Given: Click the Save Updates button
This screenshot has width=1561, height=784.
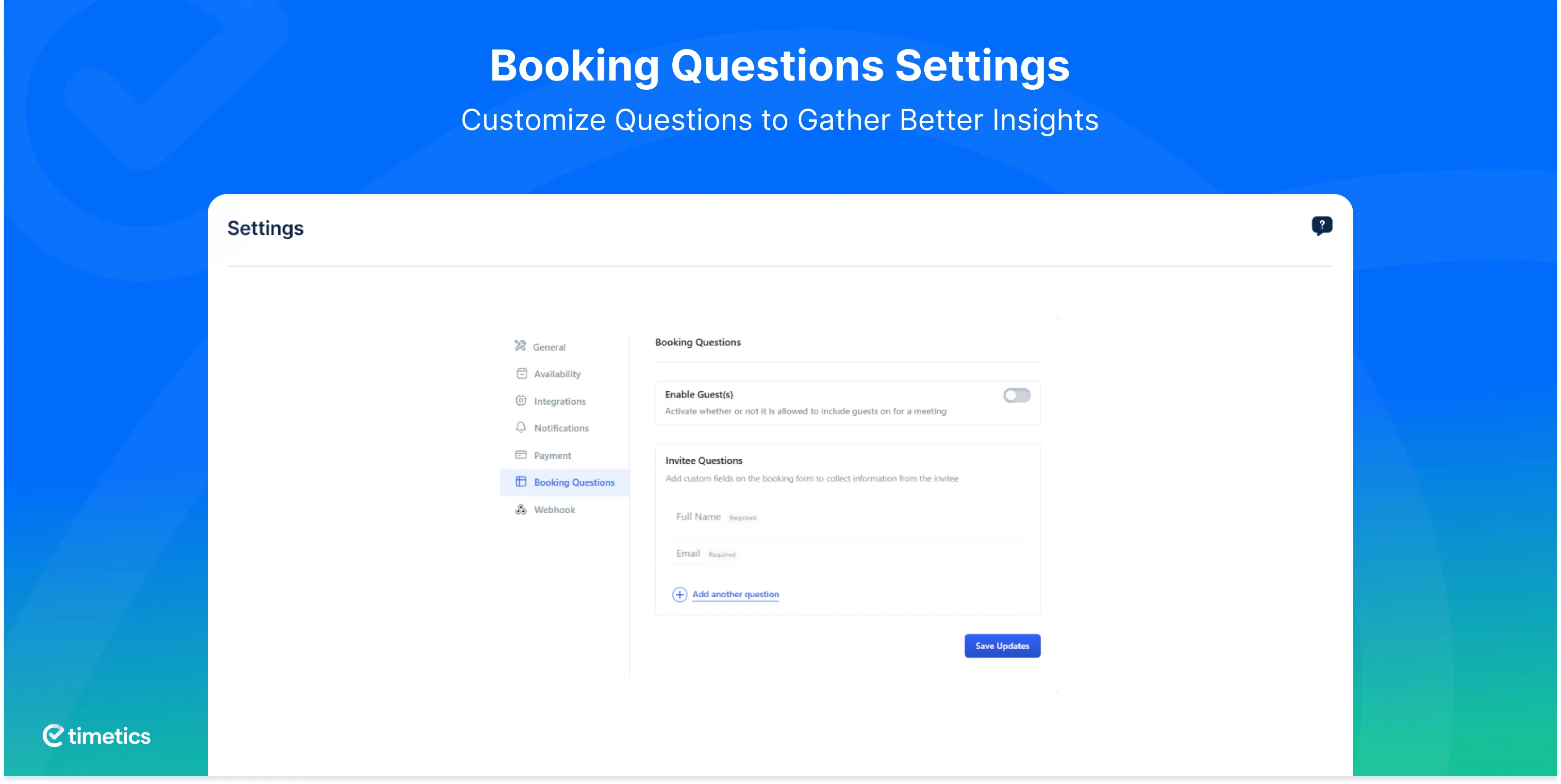Looking at the screenshot, I should click(x=1002, y=646).
